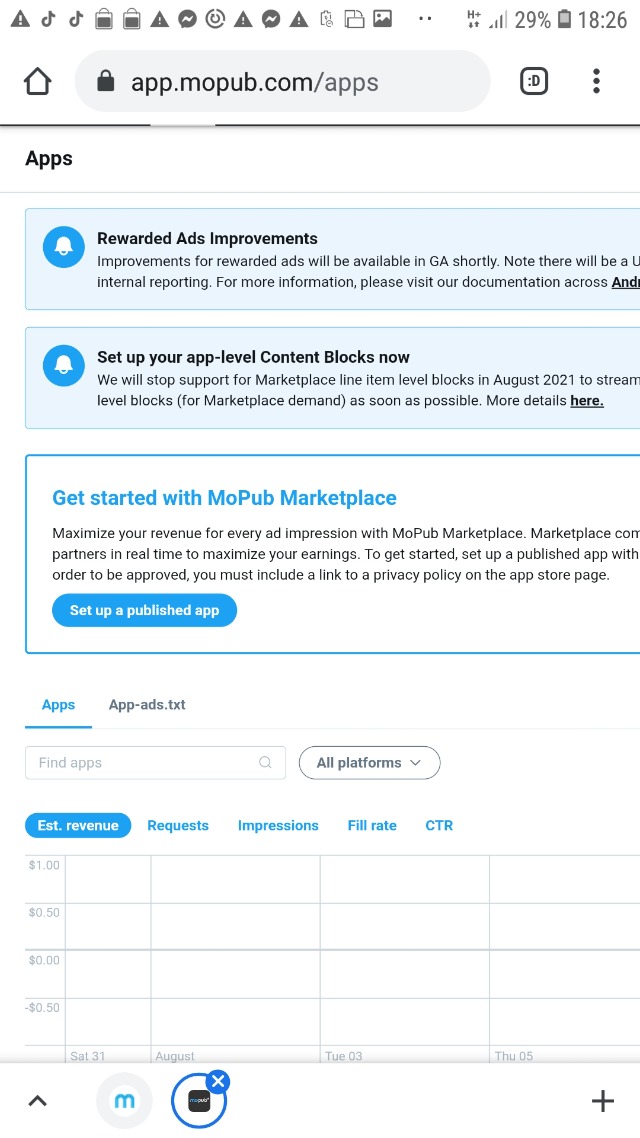
Task: Select the Apps tab
Action: tap(58, 705)
